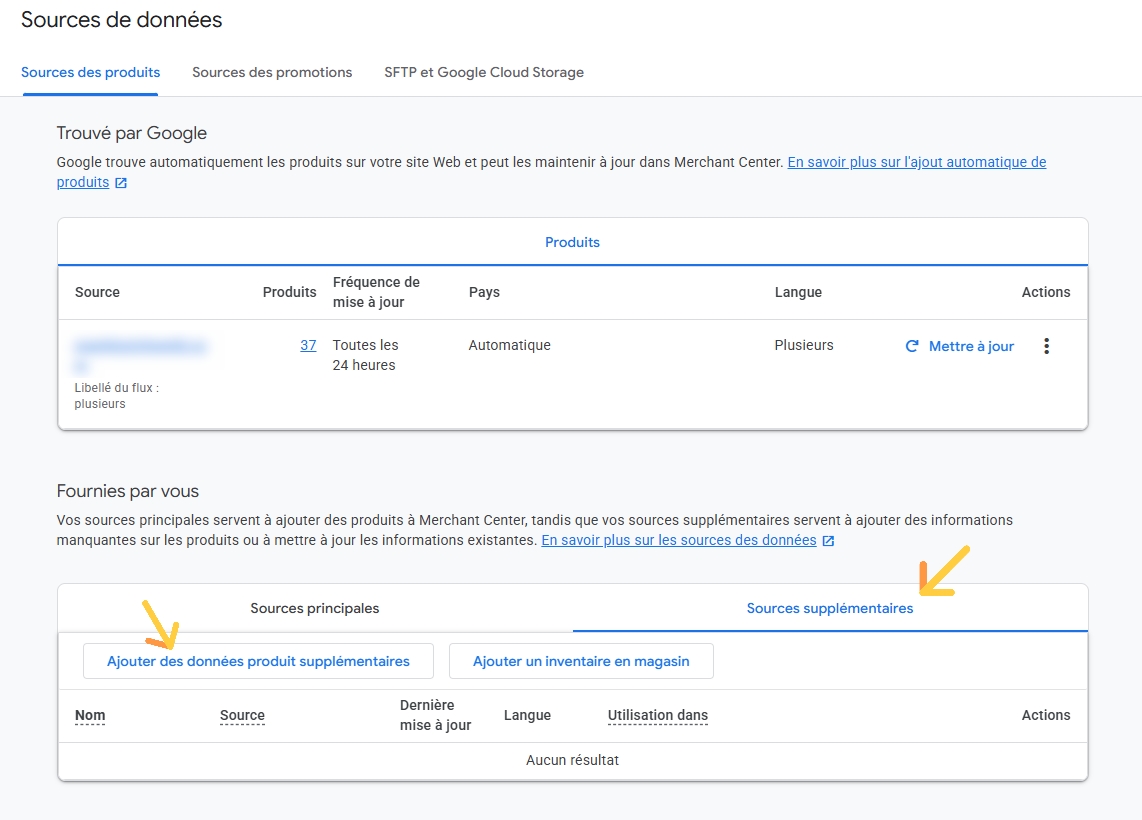Switch to the Sources principales tab
The width and height of the screenshot is (1142, 820).
tap(314, 607)
